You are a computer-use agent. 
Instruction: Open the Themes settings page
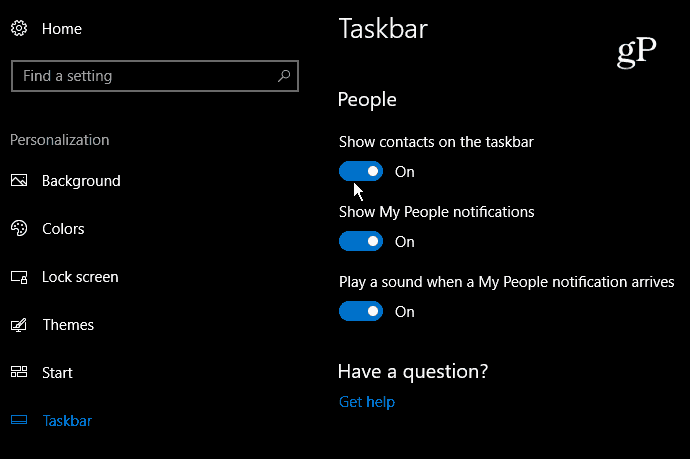(68, 325)
